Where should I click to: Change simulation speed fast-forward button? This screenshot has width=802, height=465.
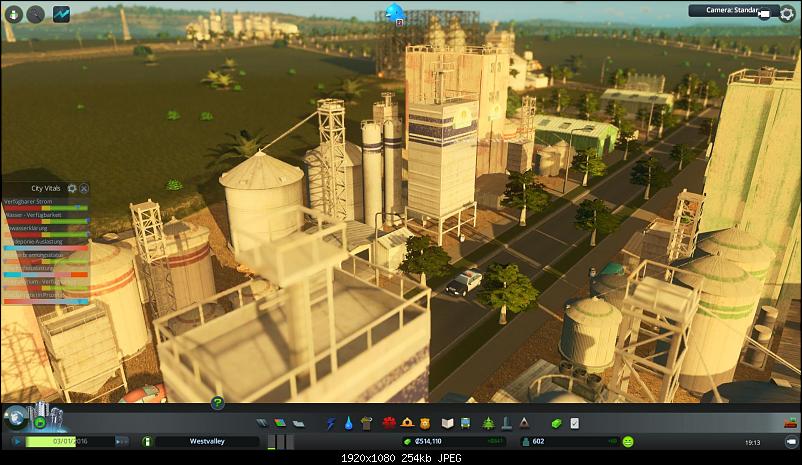(x=122, y=441)
